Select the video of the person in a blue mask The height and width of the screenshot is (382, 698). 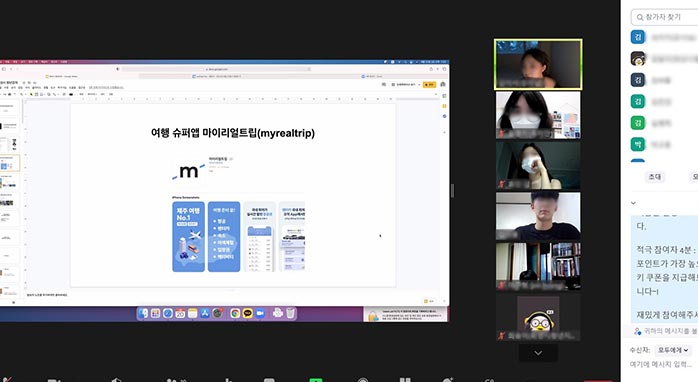pos(538,166)
